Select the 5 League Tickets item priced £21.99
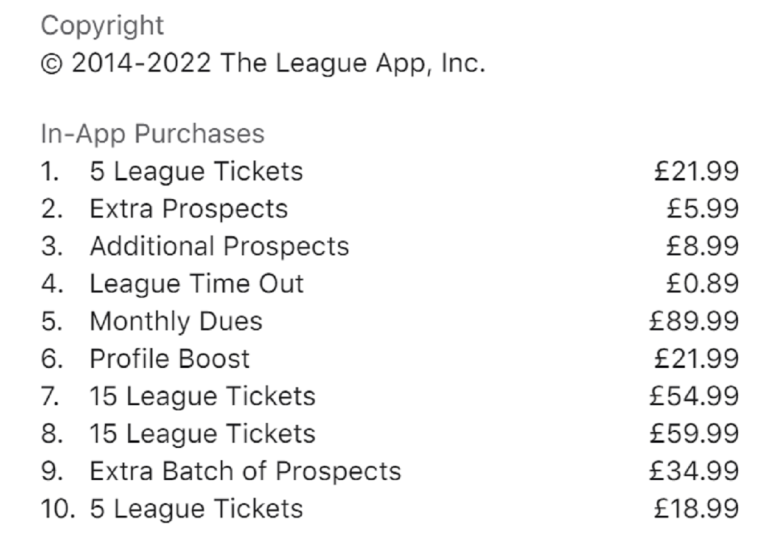 (196, 171)
